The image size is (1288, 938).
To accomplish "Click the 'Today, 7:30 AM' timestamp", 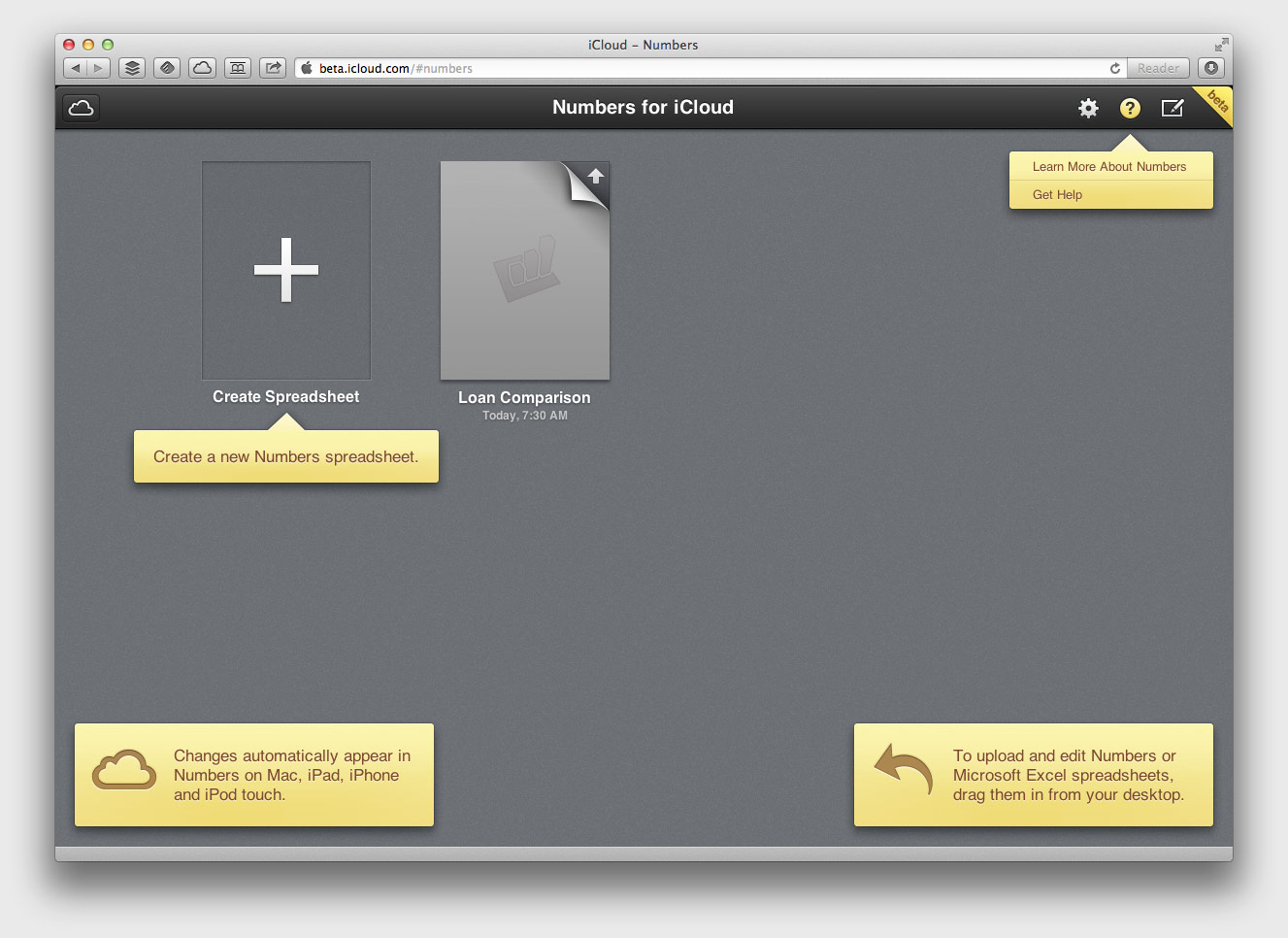I will (x=525, y=416).
